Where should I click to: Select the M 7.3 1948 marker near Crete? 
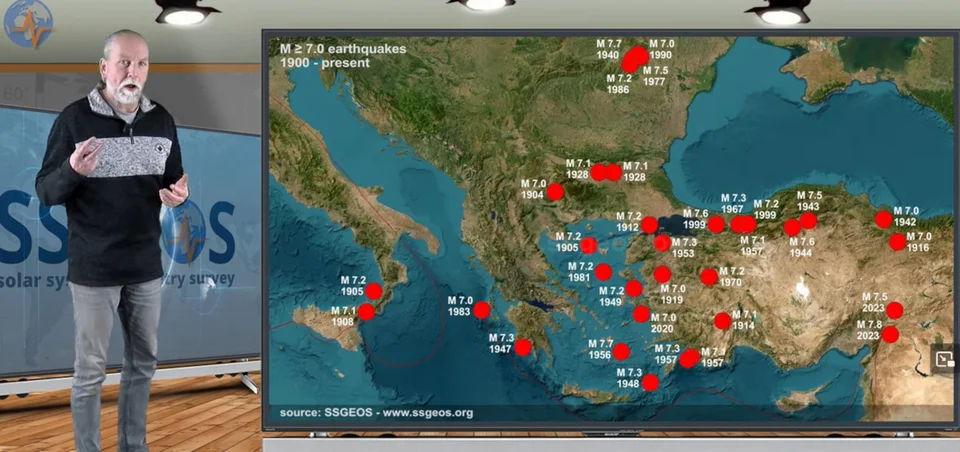click(x=650, y=382)
